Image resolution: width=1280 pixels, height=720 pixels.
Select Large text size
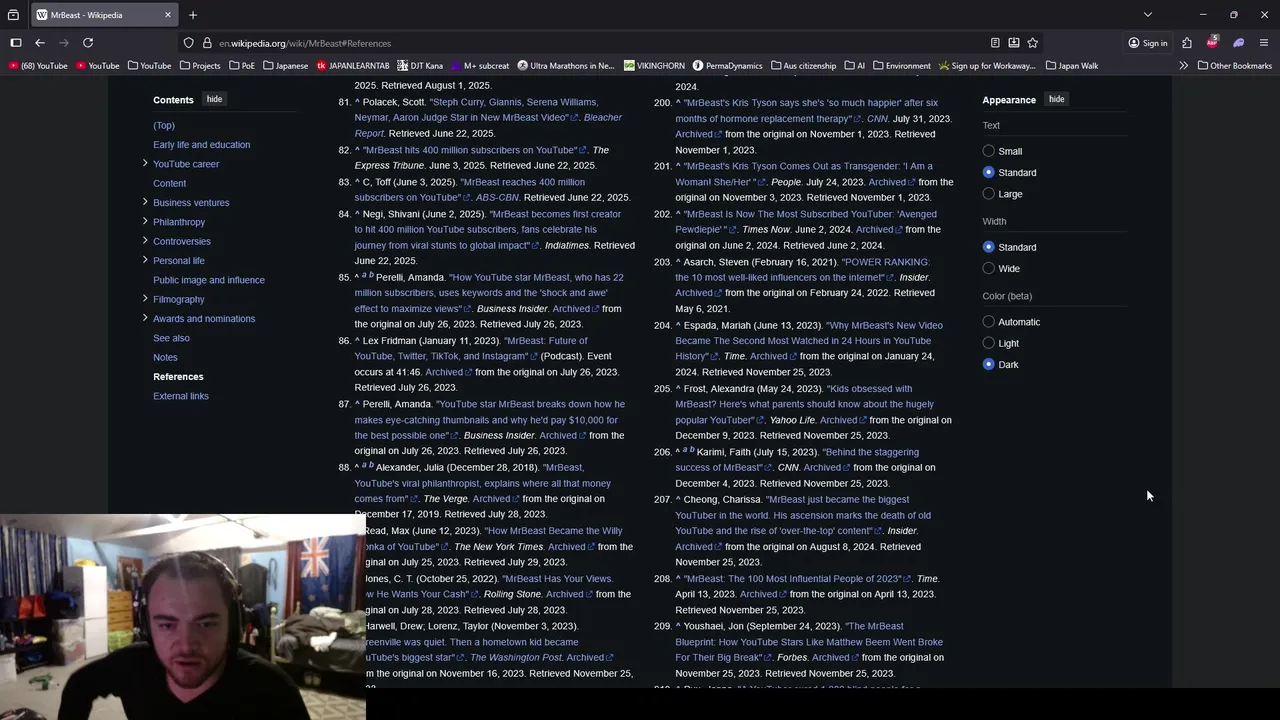pyautogui.click(x=989, y=194)
